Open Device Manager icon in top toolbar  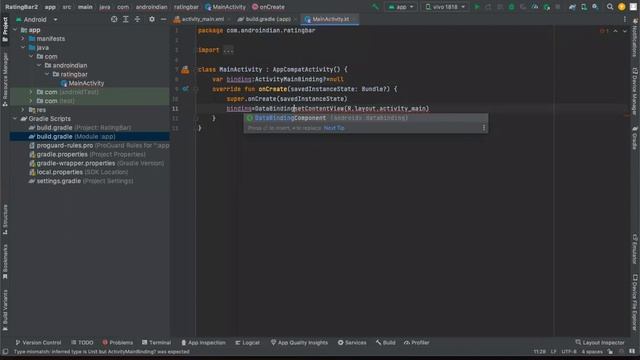coord(584,7)
